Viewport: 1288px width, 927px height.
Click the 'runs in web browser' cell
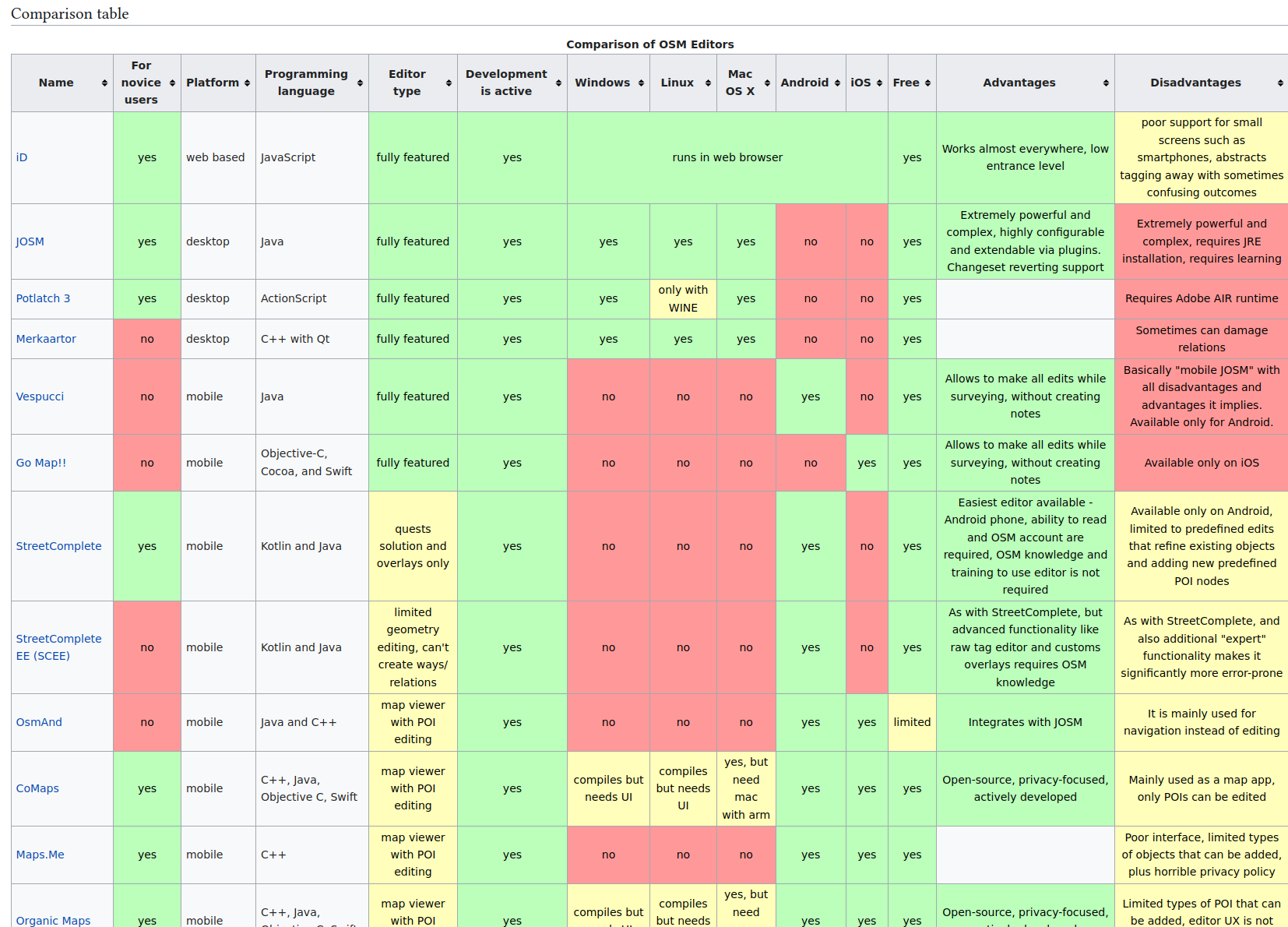(727, 157)
